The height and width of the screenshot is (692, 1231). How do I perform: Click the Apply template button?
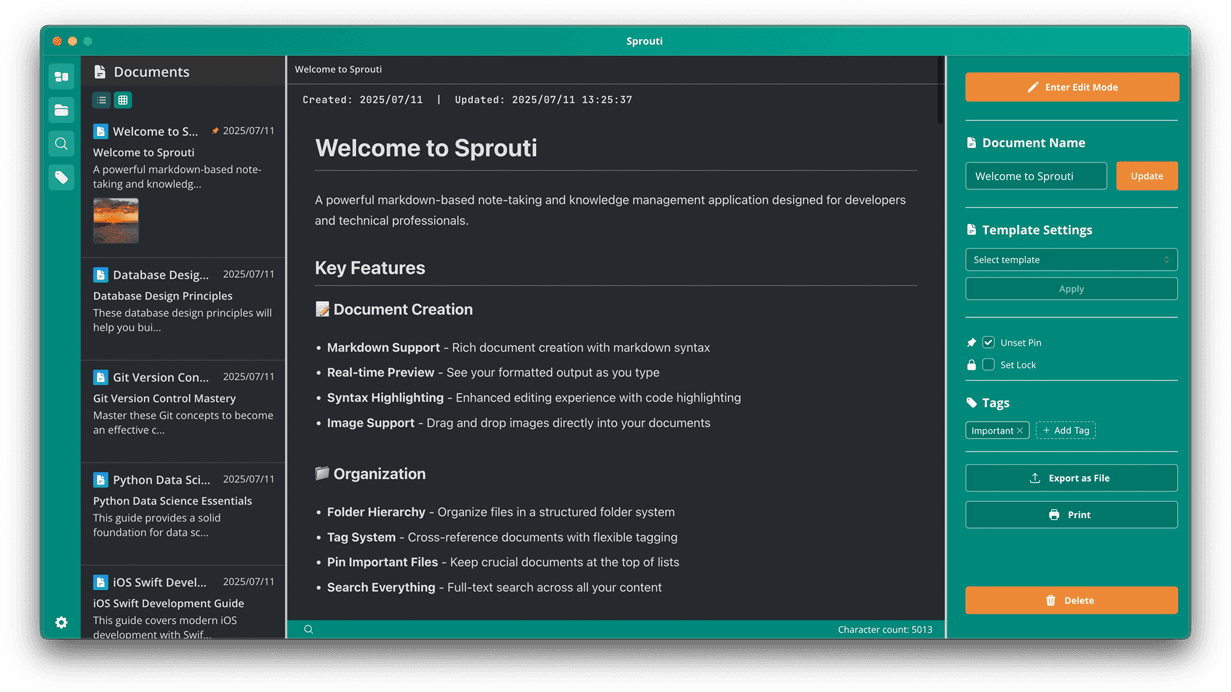tap(1072, 289)
